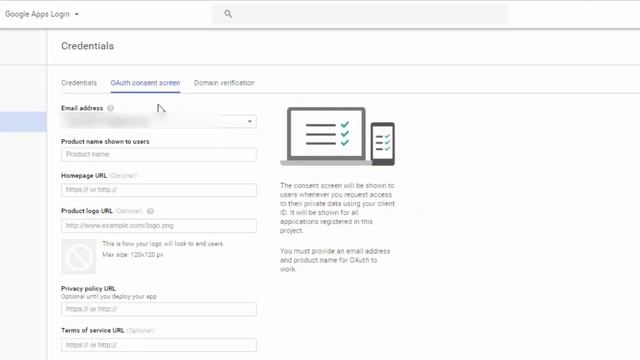Focus the Terms of service URL field
The image size is (640, 360).
[x=159, y=345]
